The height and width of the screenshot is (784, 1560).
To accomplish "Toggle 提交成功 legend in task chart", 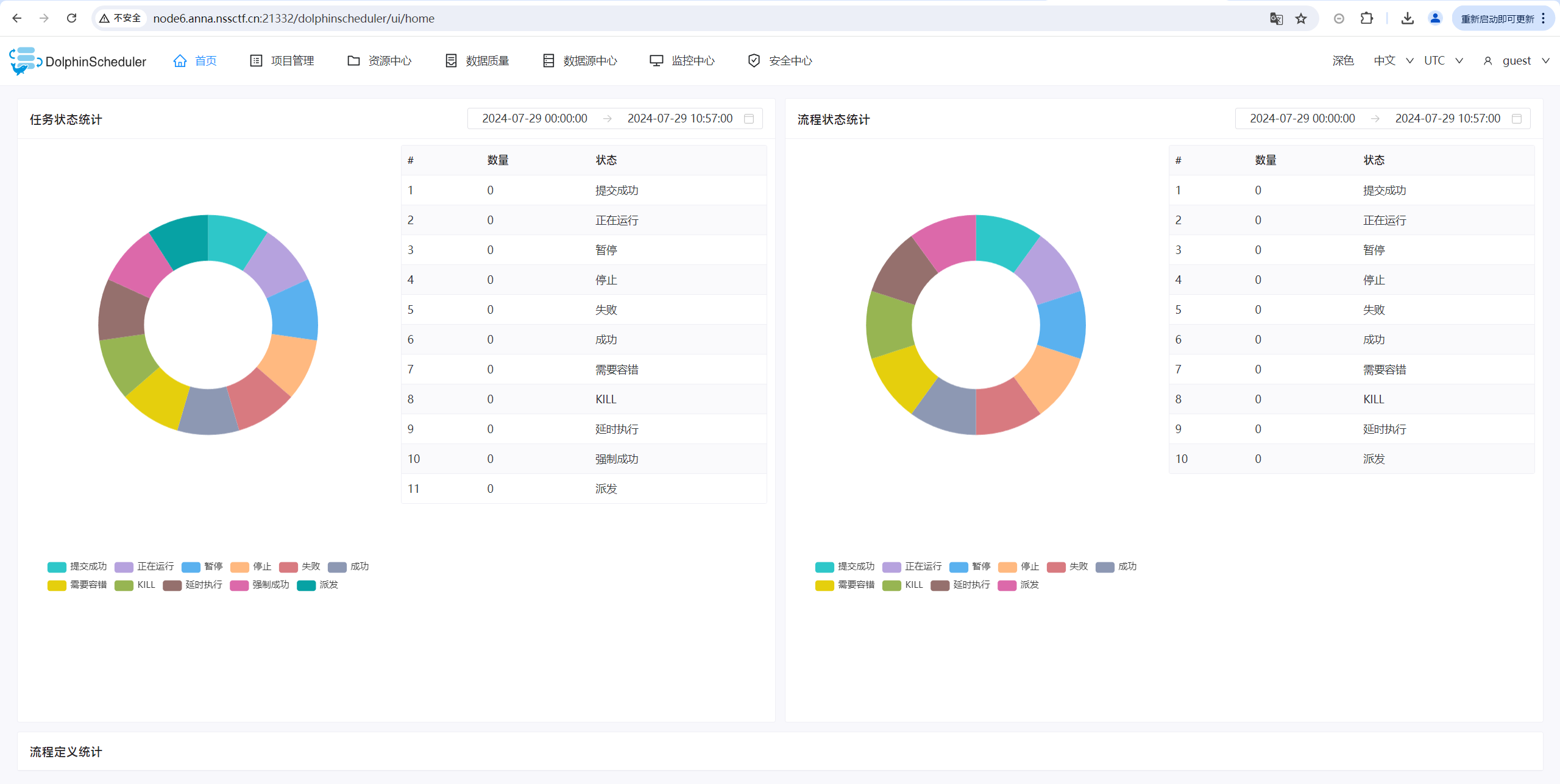I will point(77,567).
